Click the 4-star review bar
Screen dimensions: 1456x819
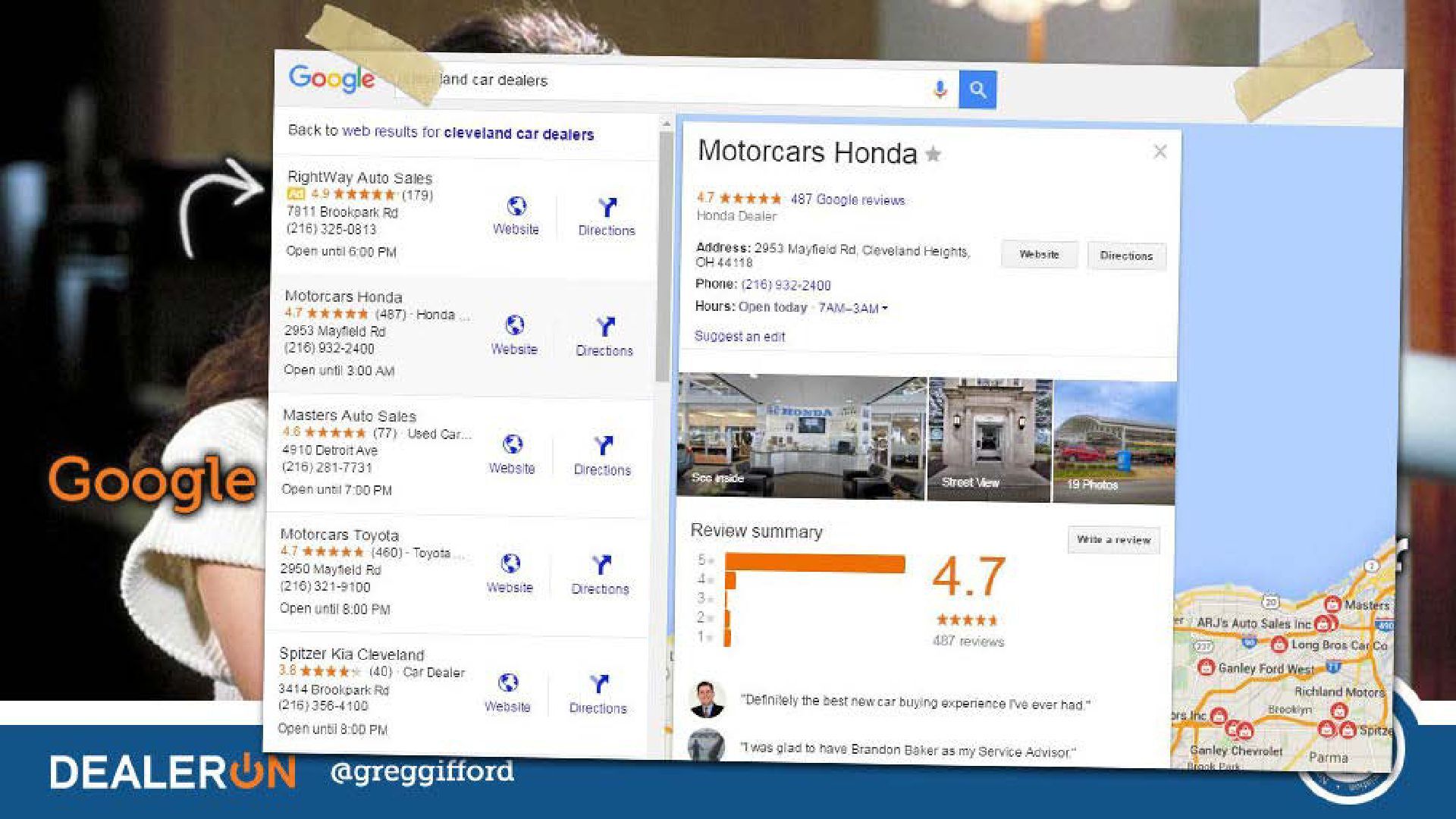coord(730,580)
